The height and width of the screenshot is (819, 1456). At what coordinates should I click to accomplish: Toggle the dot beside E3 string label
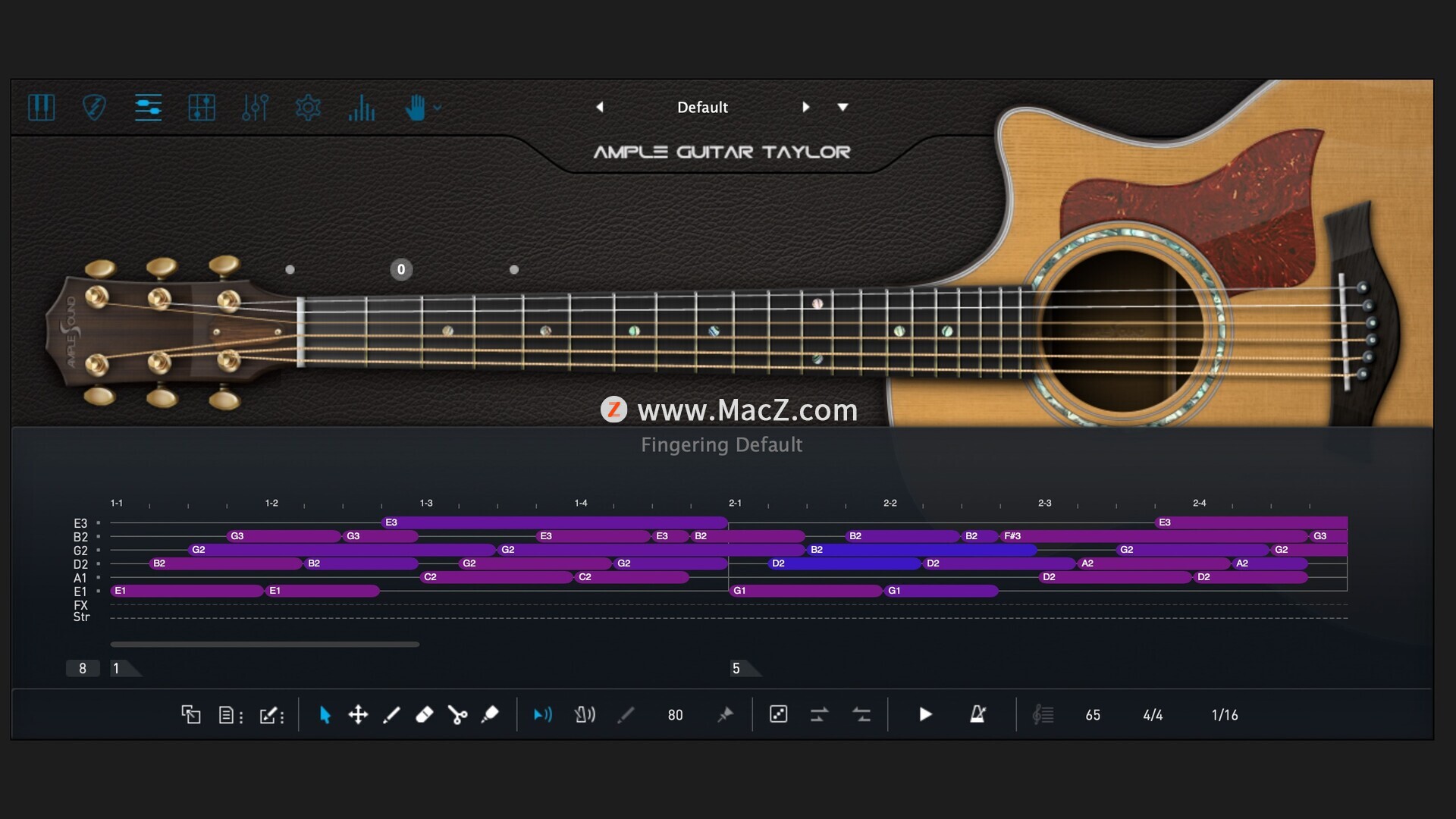[x=99, y=523]
